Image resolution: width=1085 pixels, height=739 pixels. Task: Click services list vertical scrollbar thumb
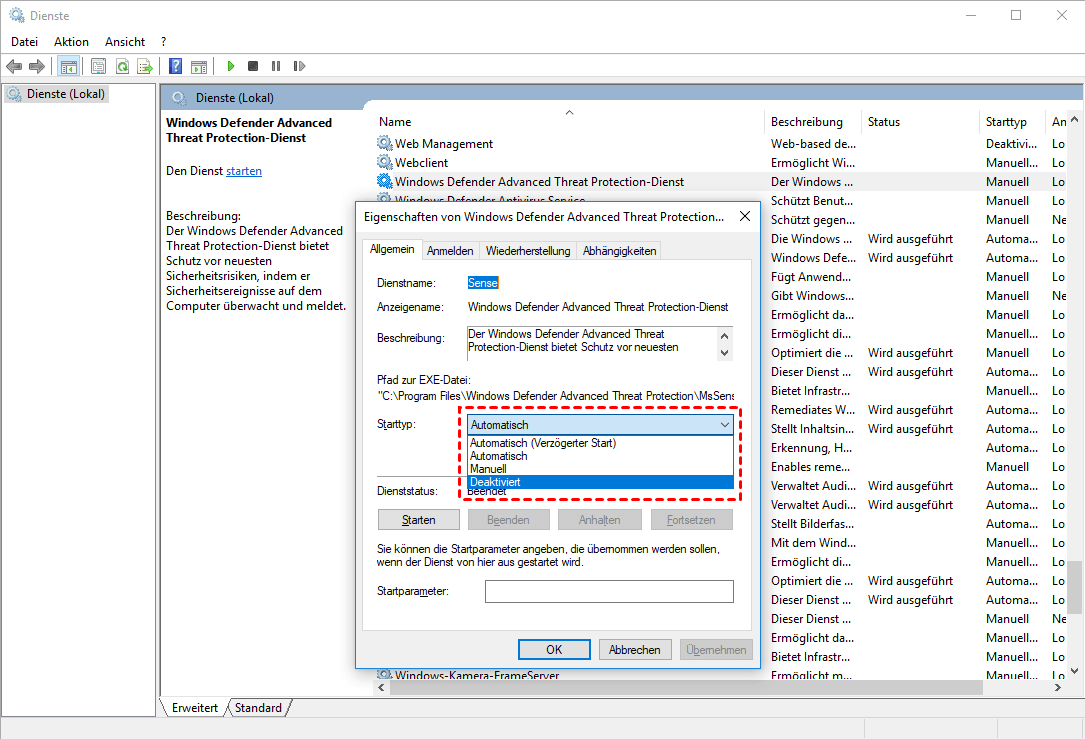[x=1074, y=587]
